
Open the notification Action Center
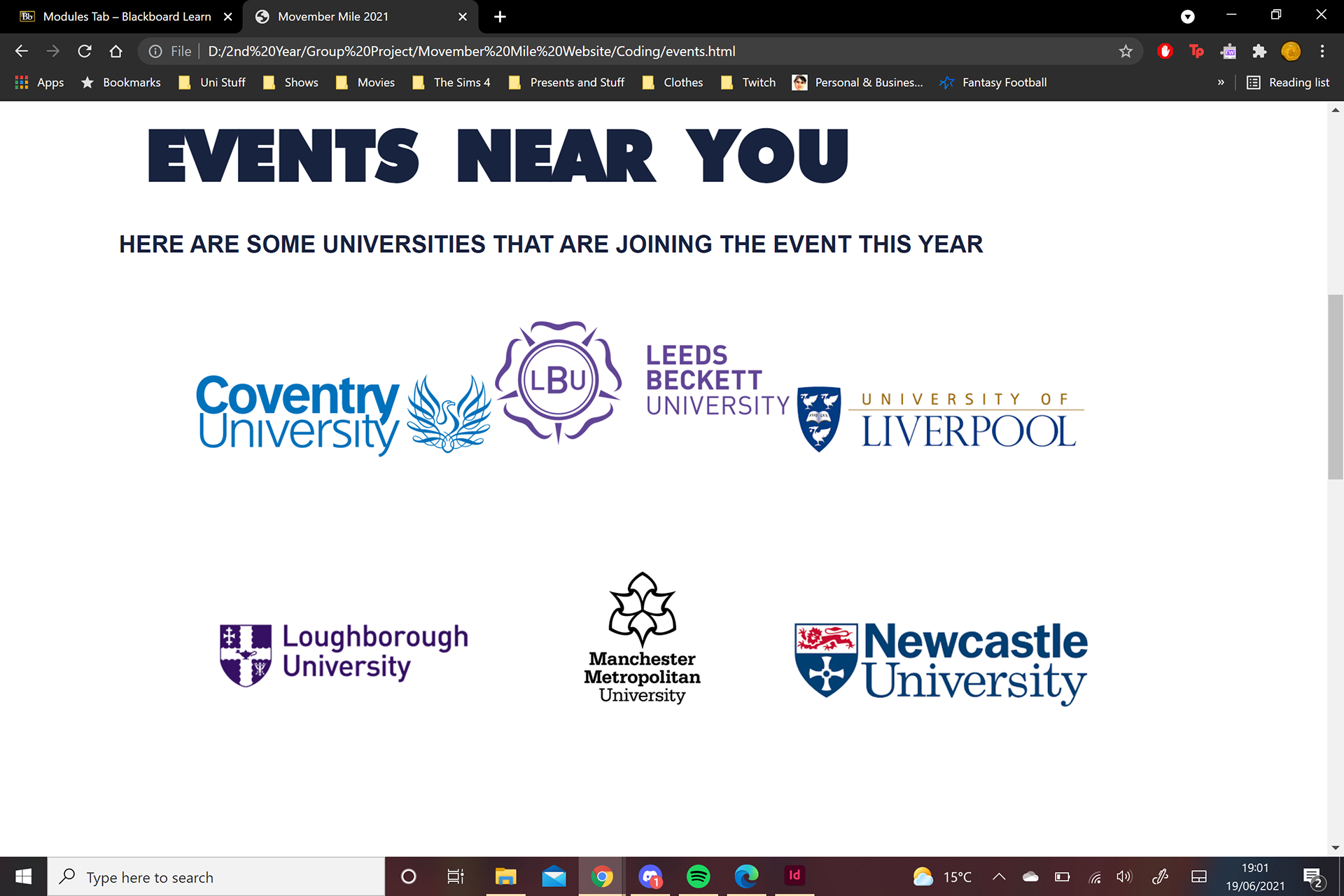tap(1314, 878)
